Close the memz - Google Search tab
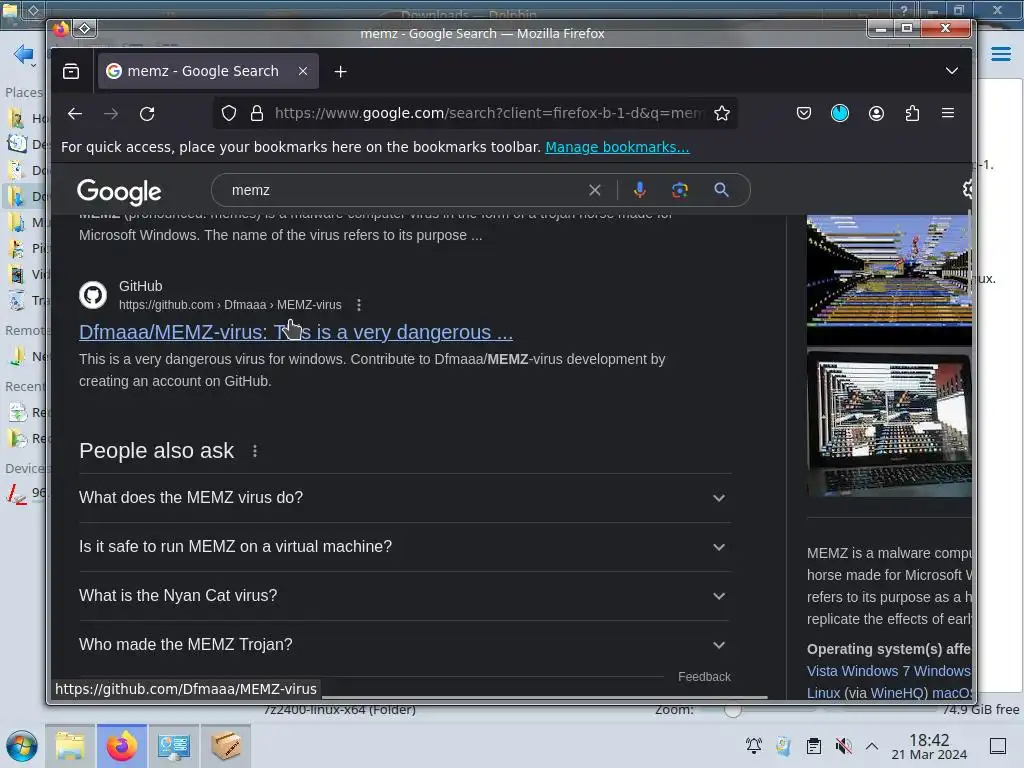The image size is (1024, 768). pos(303,71)
